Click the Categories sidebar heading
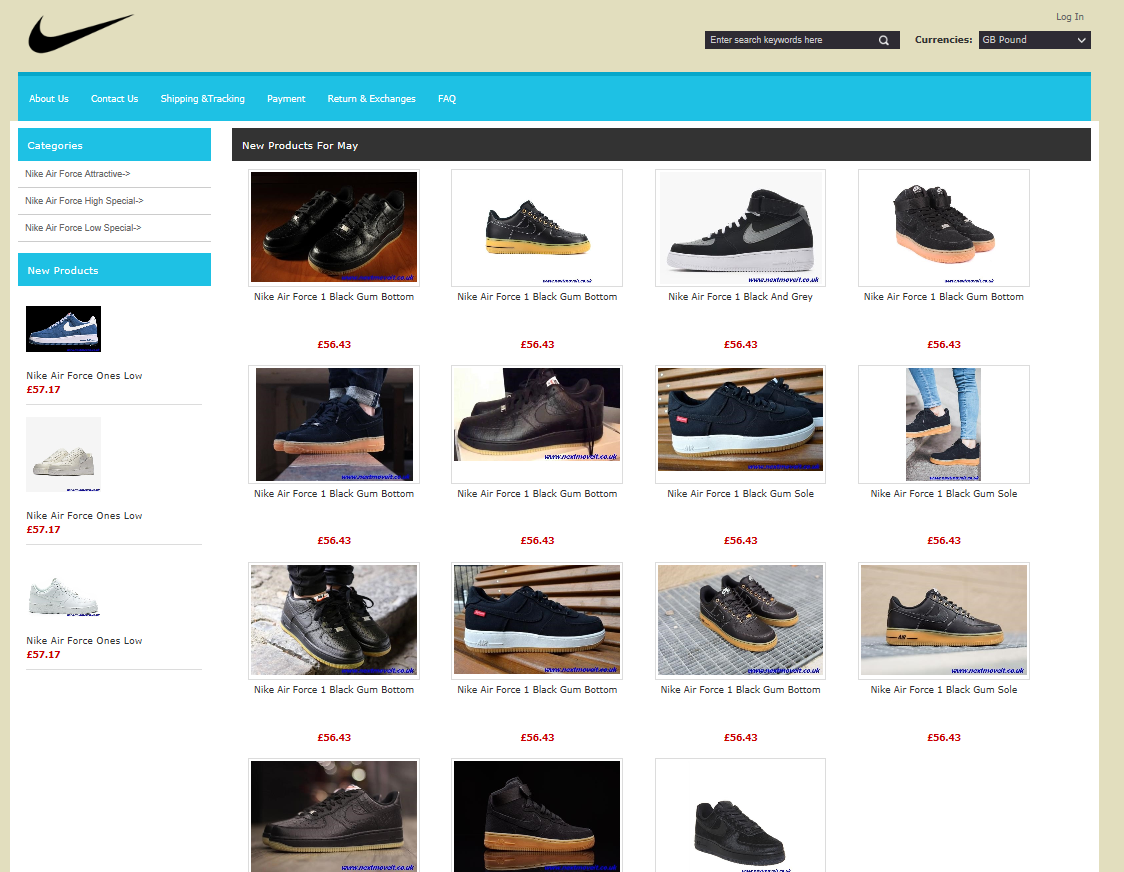The width and height of the screenshot is (1124, 872). (x=55, y=146)
